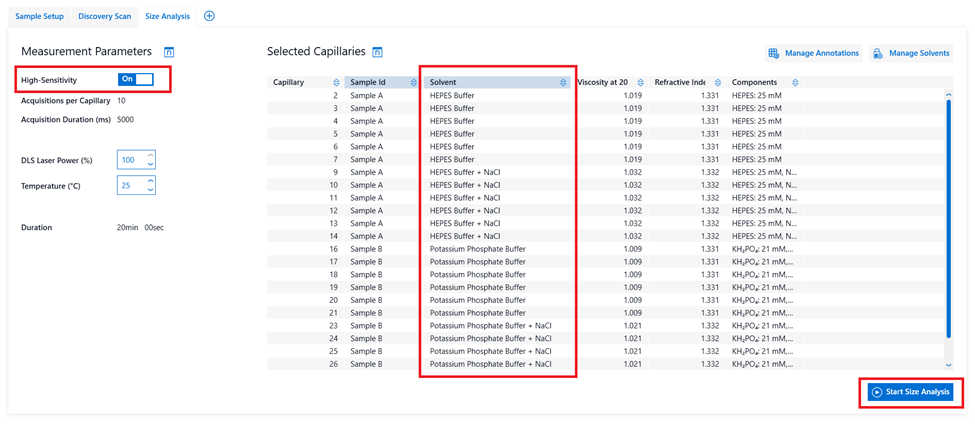The width and height of the screenshot is (975, 425).
Task: Select the Size Analysis tab
Action: (167, 16)
